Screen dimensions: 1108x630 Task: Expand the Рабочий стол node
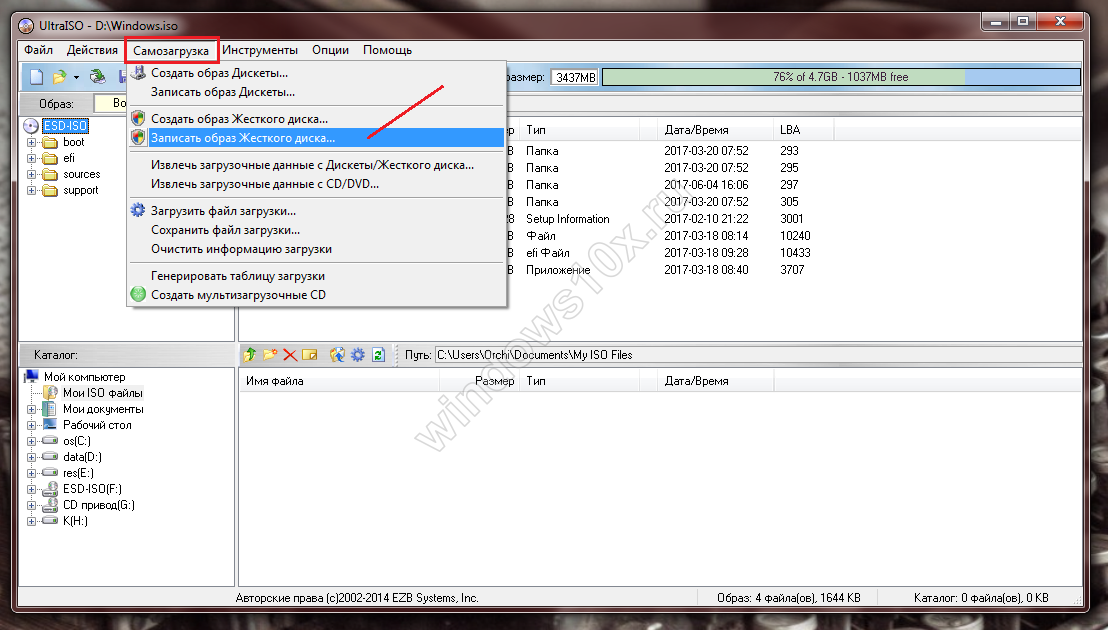coord(31,425)
